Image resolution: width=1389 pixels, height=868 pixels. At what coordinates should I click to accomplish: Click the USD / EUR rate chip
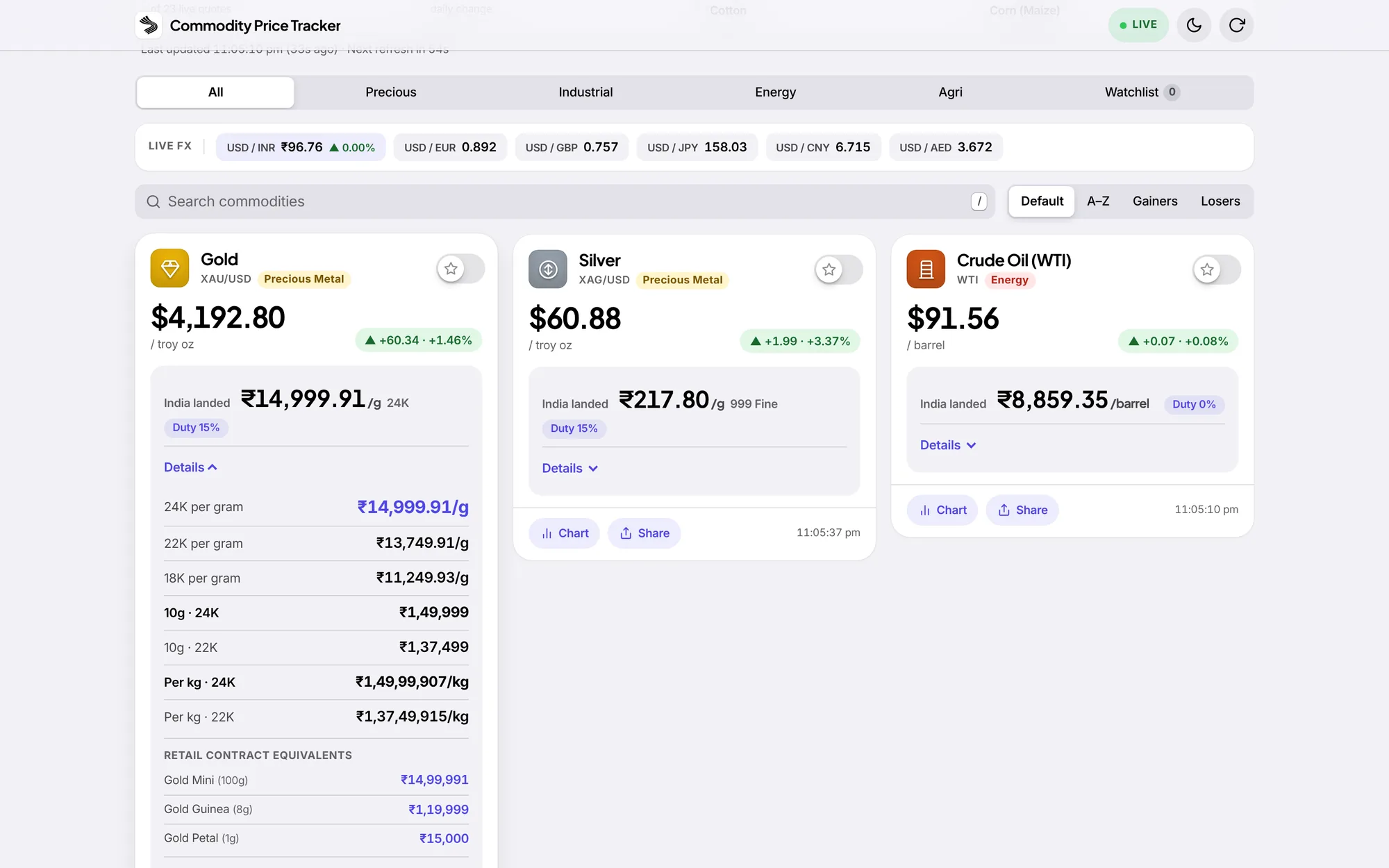click(x=450, y=147)
